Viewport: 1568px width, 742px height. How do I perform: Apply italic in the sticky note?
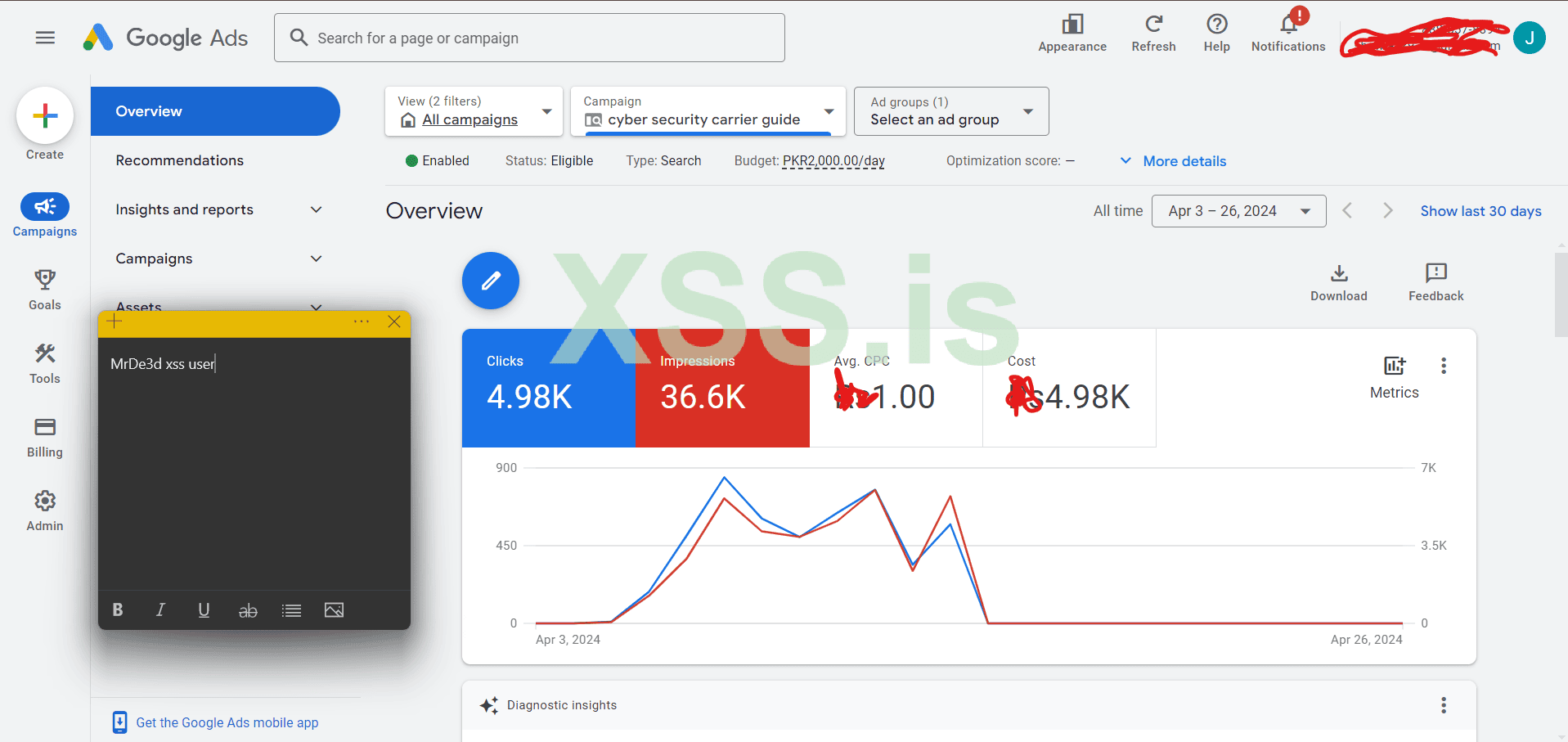pos(161,610)
